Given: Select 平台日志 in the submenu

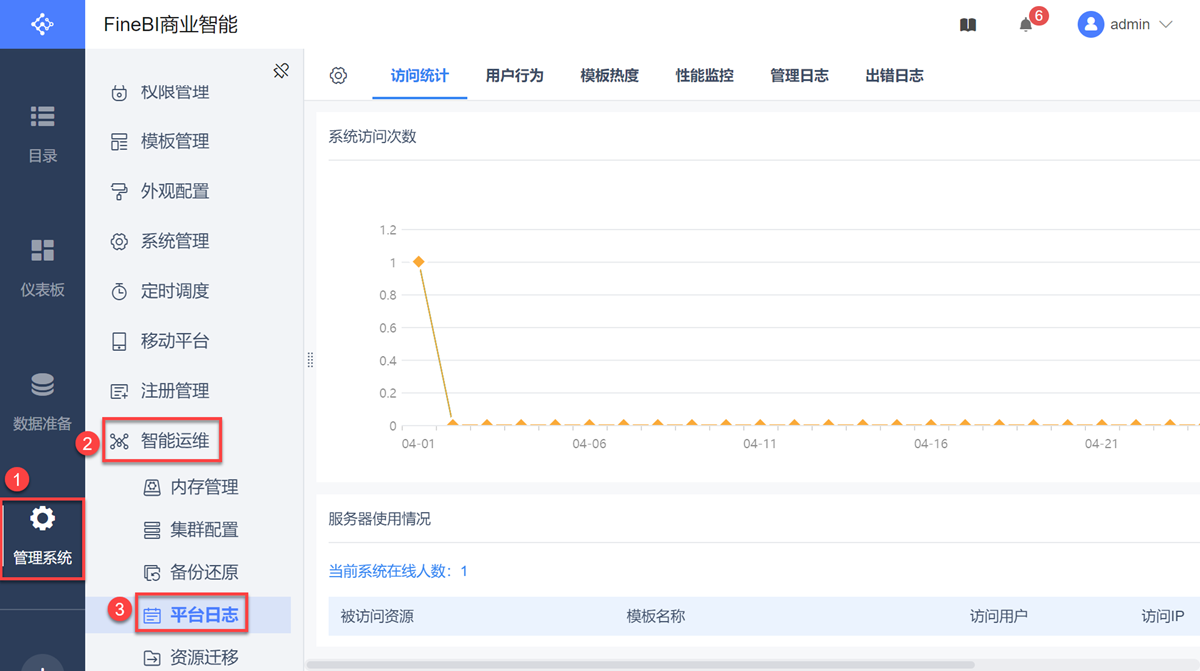Looking at the screenshot, I should click(204, 615).
